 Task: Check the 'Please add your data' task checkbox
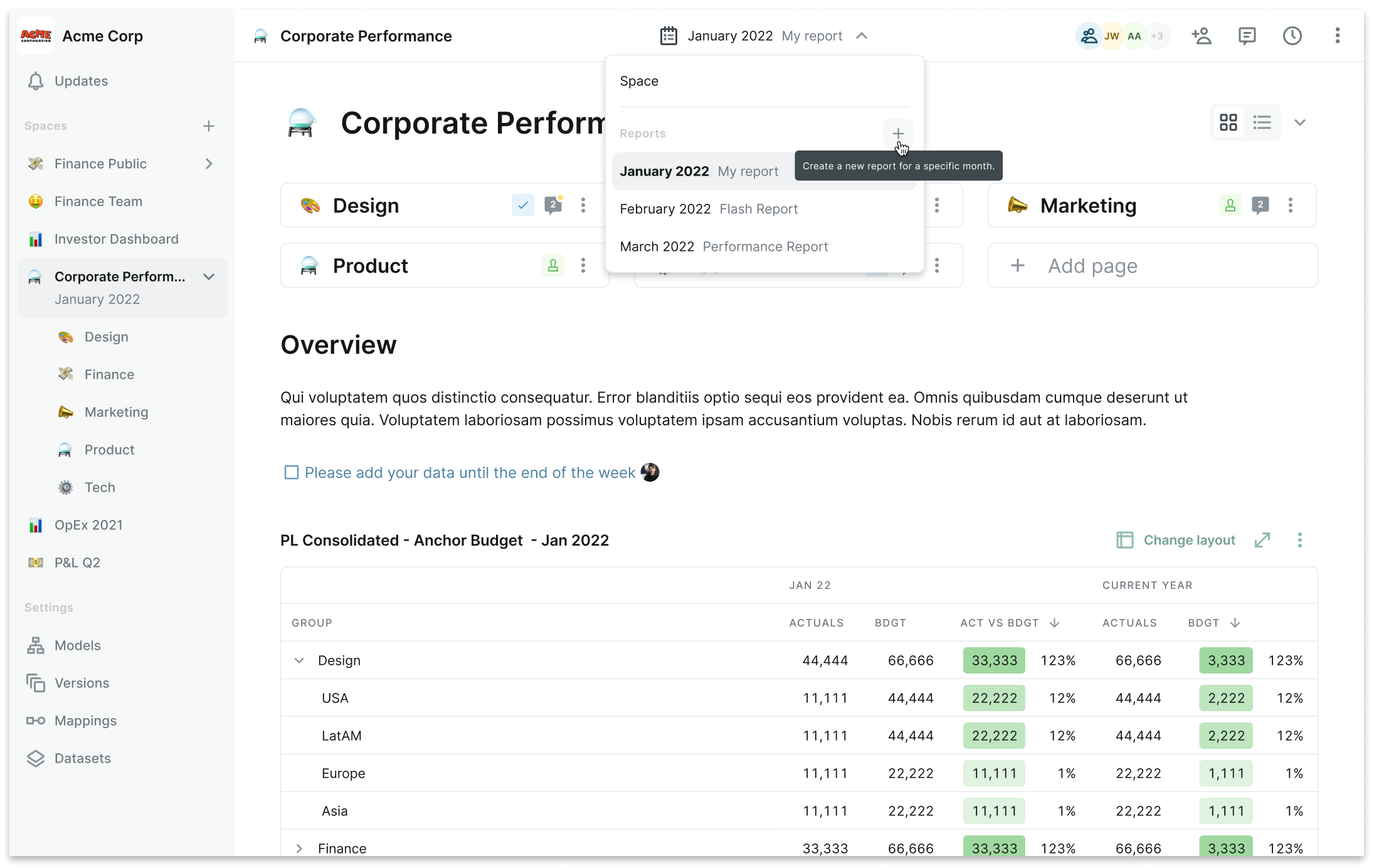tap(291, 472)
